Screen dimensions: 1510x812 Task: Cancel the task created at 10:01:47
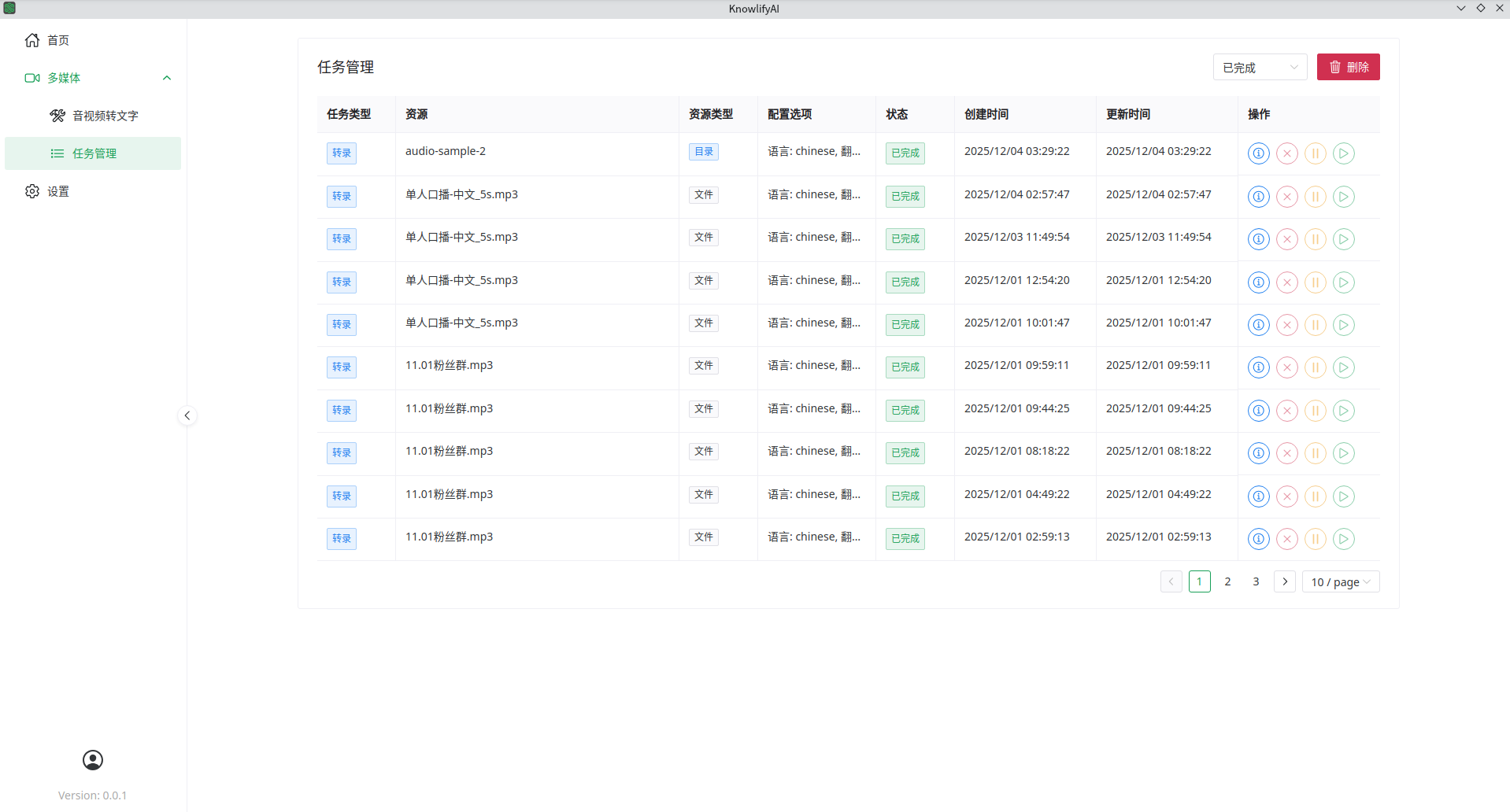click(1286, 325)
